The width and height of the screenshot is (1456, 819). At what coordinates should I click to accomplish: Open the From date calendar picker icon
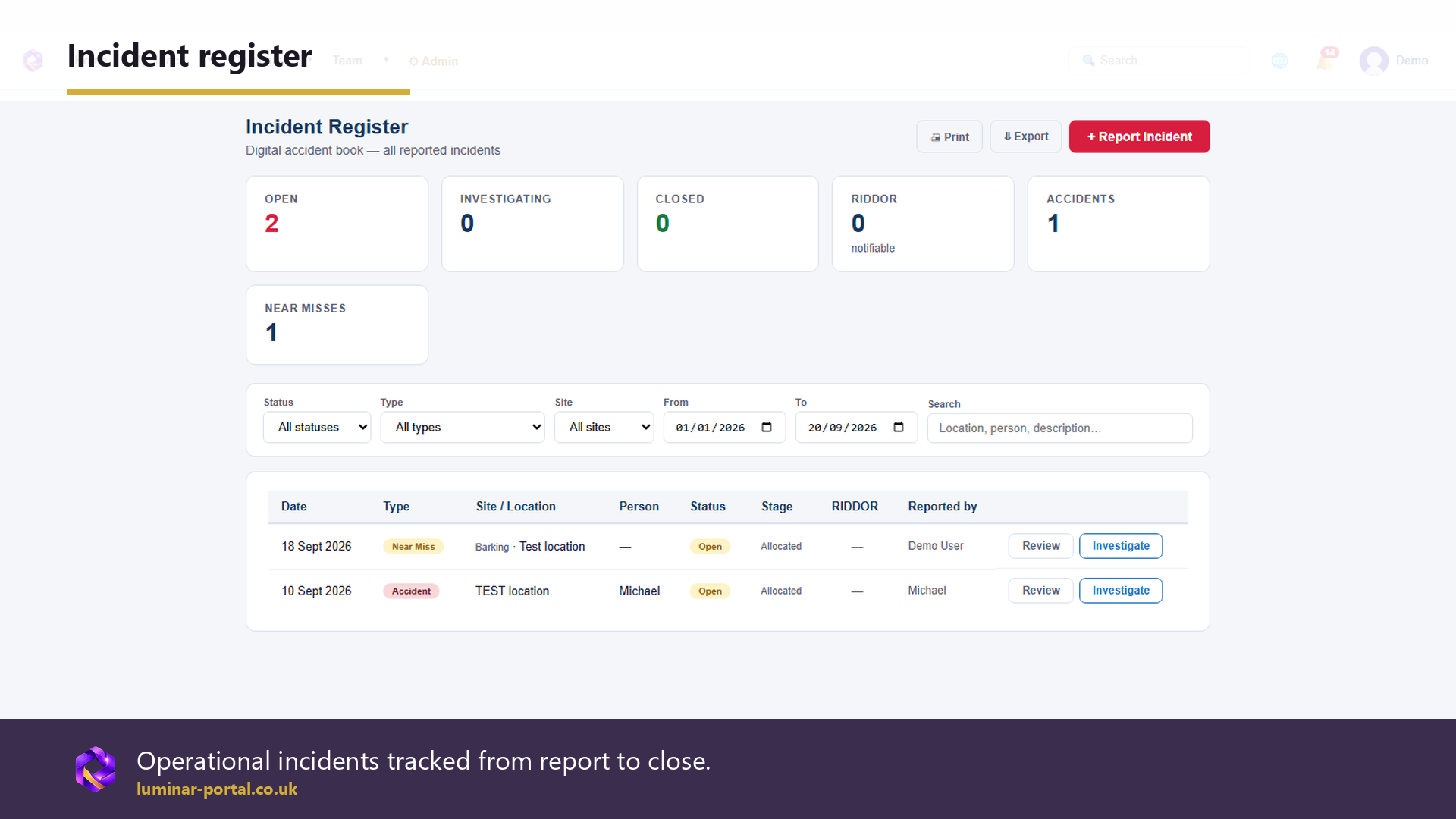tap(767, 427)
